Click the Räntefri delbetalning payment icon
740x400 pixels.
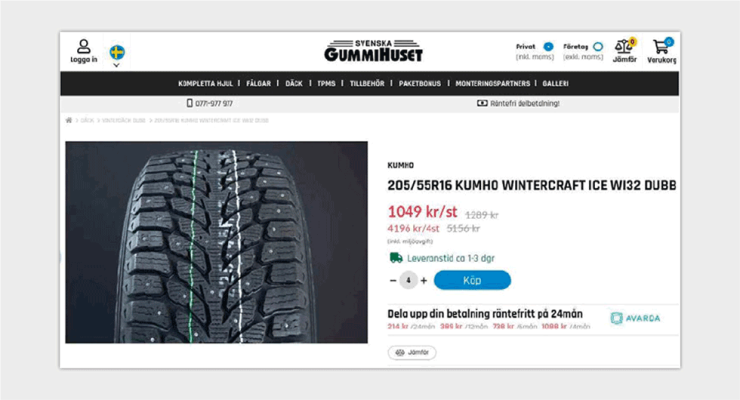(x=482, y=103)
